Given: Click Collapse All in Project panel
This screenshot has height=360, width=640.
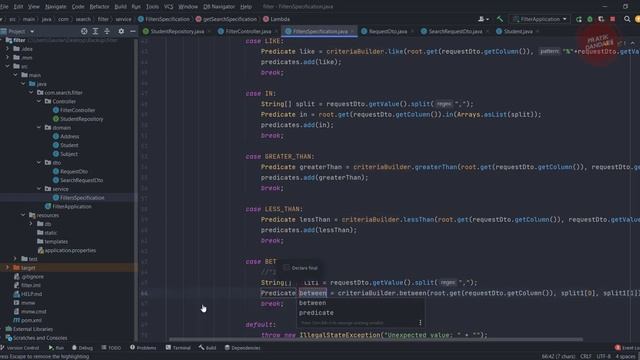Looking at the screenshot, I should (107, 31).
